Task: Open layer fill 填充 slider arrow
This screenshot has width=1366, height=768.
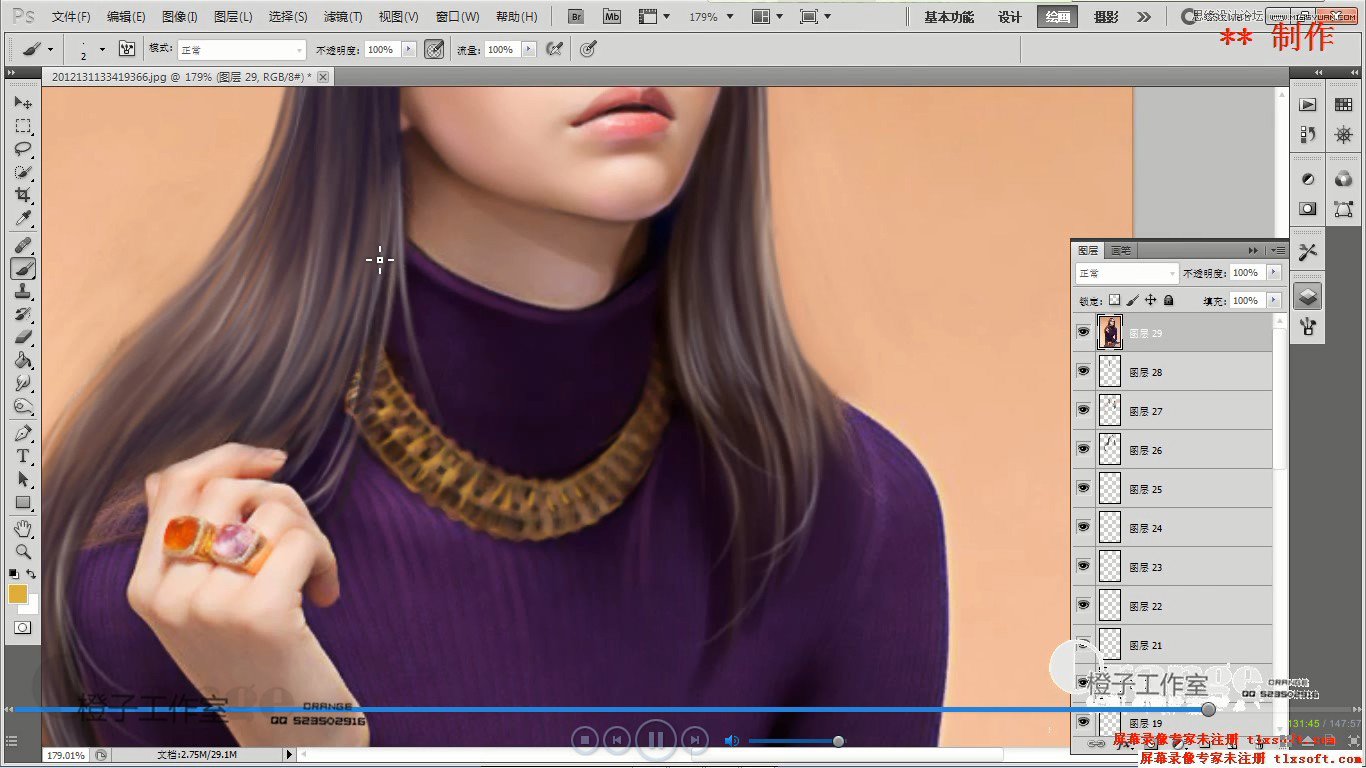Action: [1274, 300]
